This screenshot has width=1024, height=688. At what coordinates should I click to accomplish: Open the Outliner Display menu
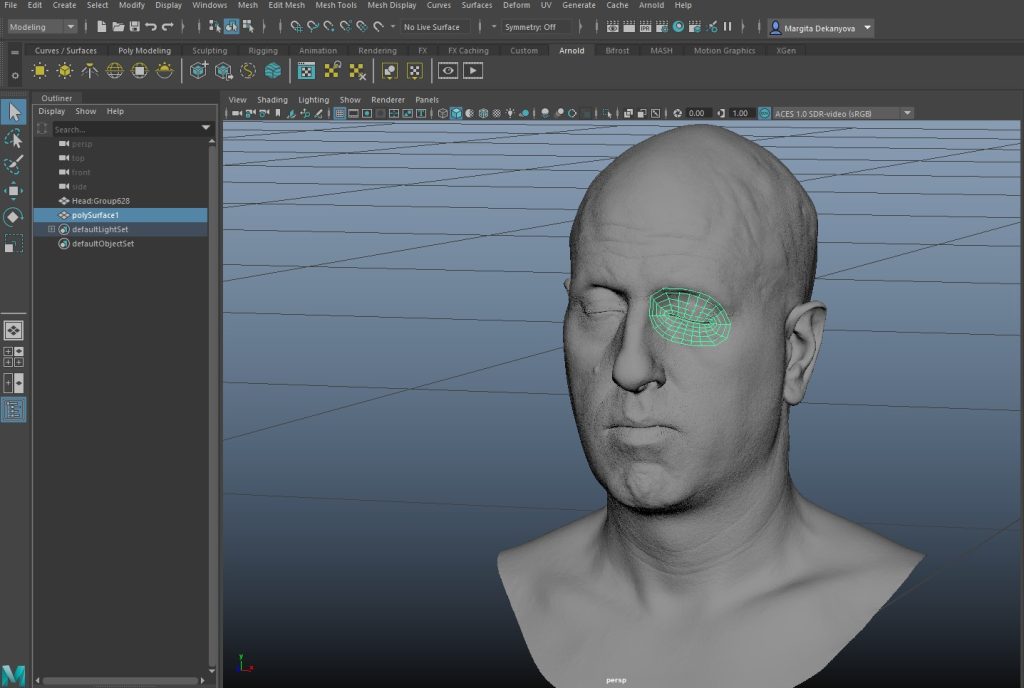52,112
